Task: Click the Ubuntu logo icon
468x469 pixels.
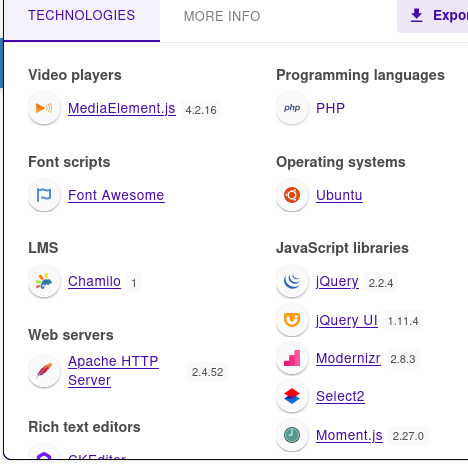Action: coord(292,195)
